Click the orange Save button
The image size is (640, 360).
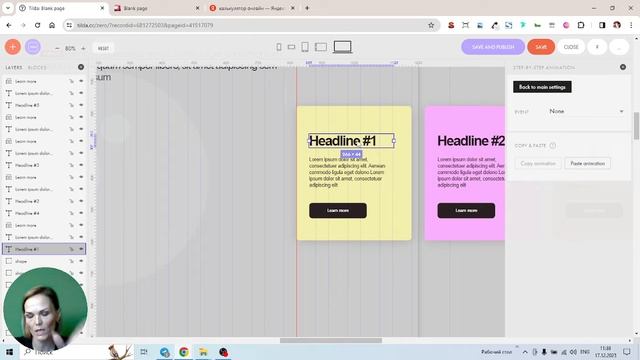pyautogui.click(x=541, y=47)
